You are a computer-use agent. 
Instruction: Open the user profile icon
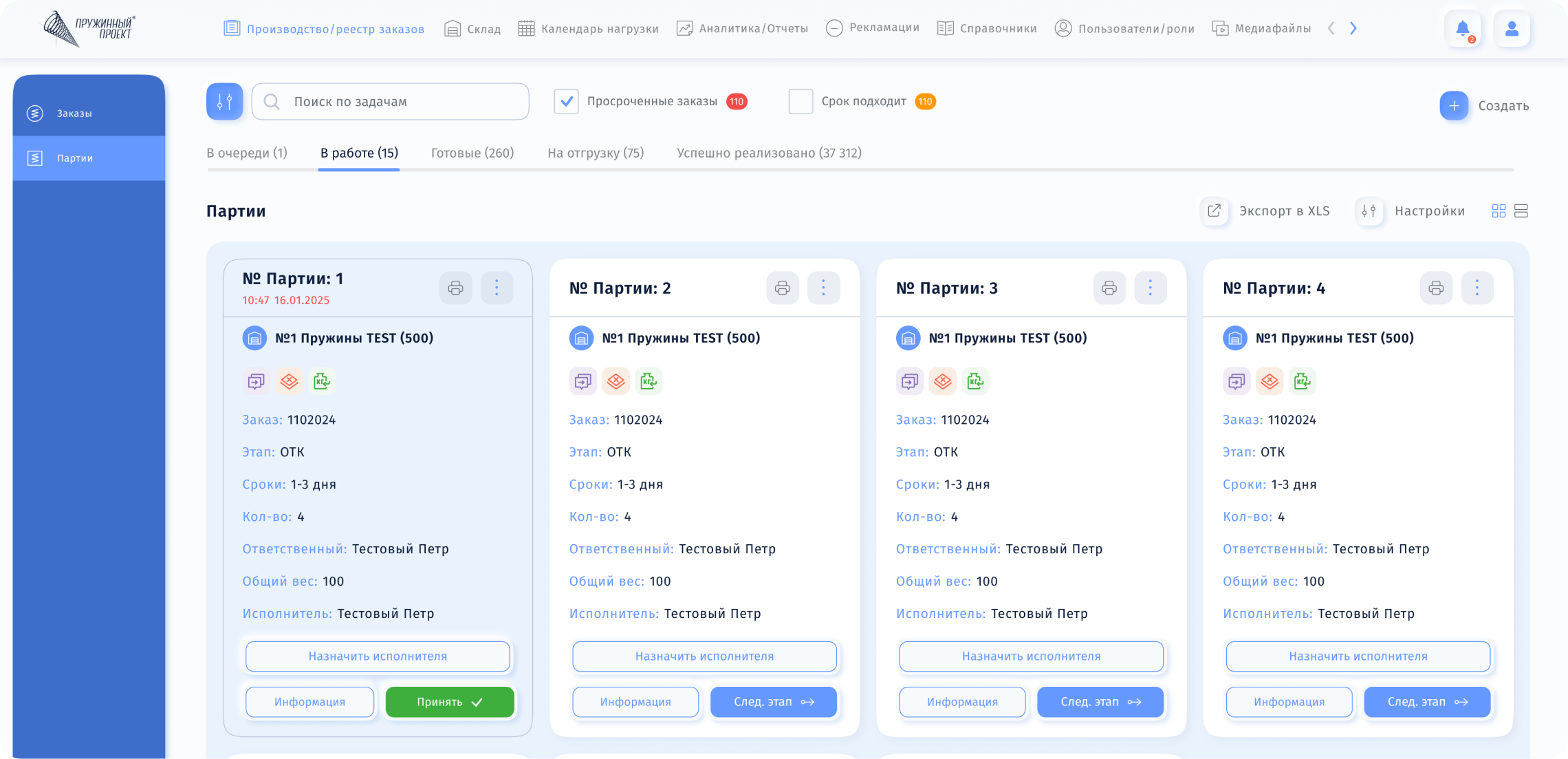click(1512, 29)
